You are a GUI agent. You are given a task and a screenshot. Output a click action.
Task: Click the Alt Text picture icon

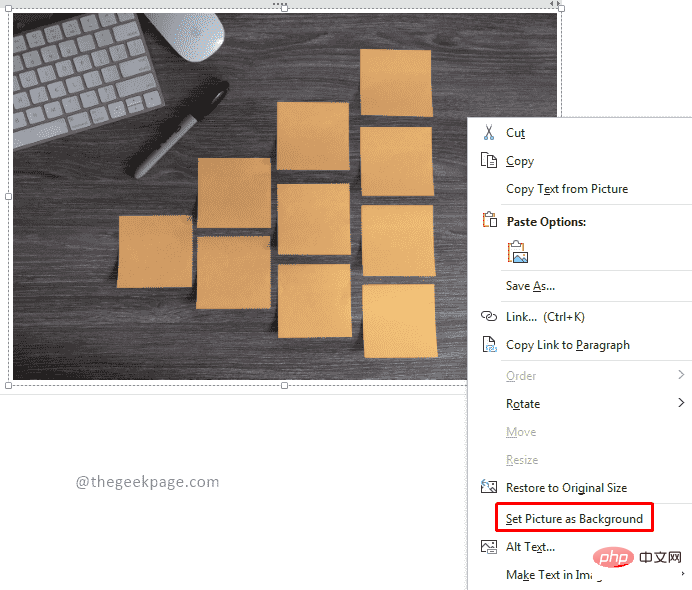[489, 547]
